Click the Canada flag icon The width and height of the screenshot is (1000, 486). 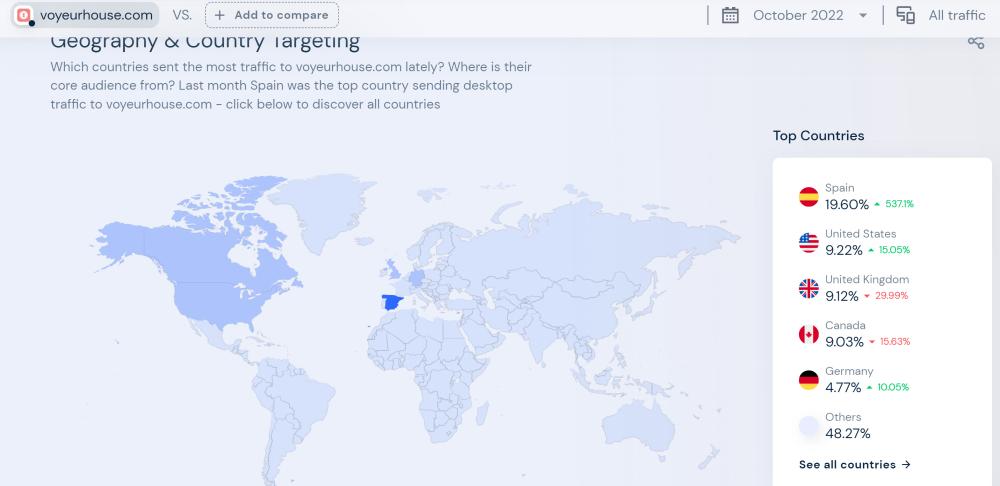point(808,335)
